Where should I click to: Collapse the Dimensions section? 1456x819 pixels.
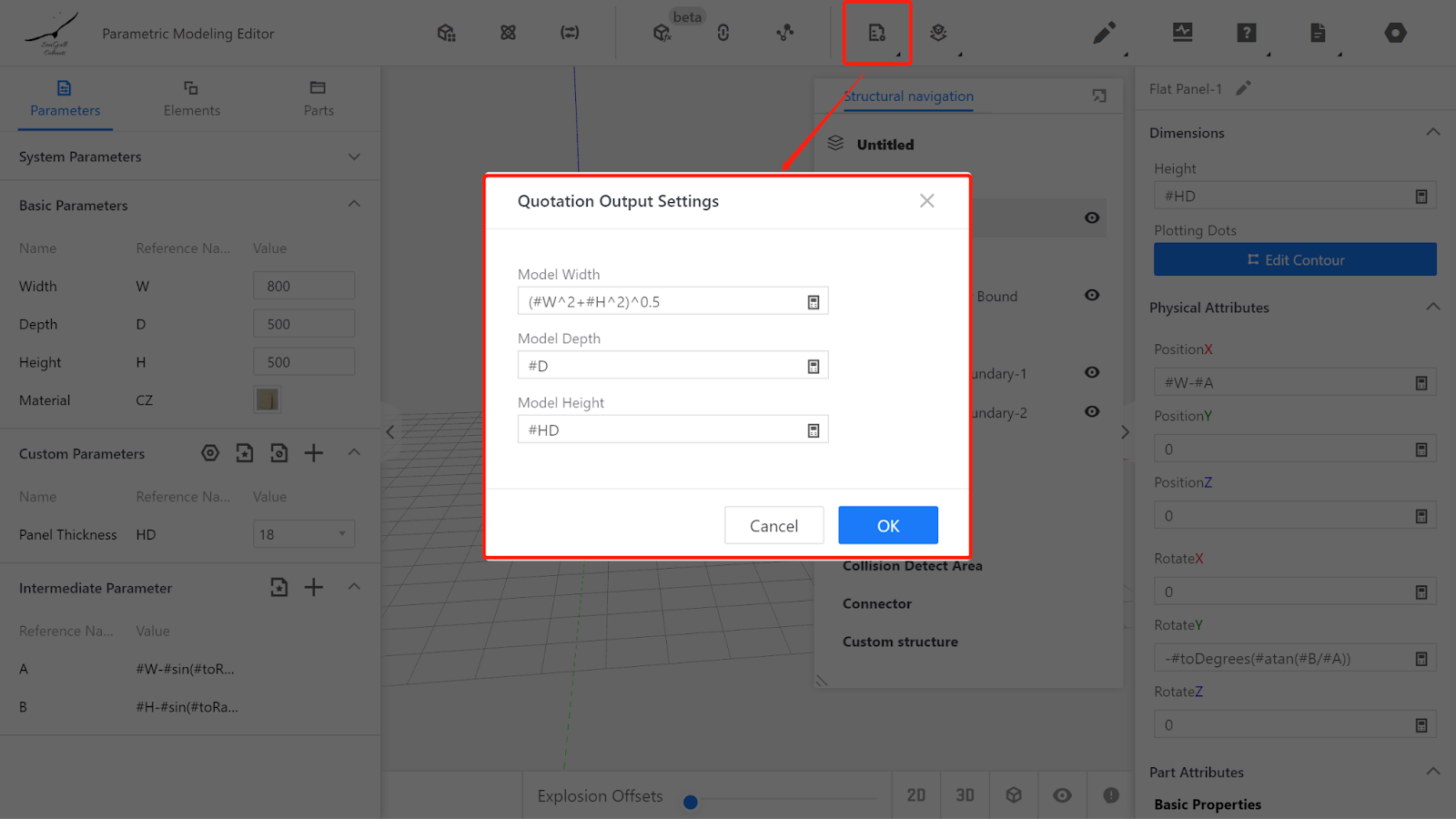coord(1433,132)
